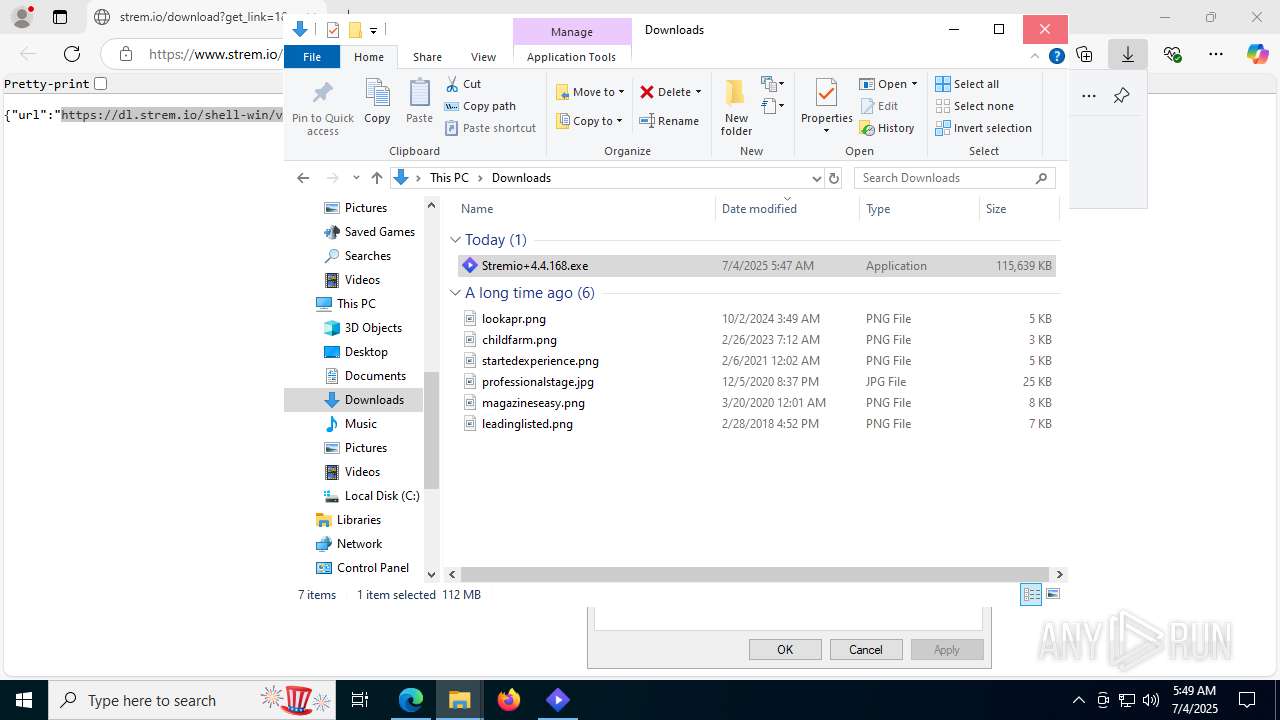Open Firefox from taskbar
1280x720 pixels.
tap(509, 700)
